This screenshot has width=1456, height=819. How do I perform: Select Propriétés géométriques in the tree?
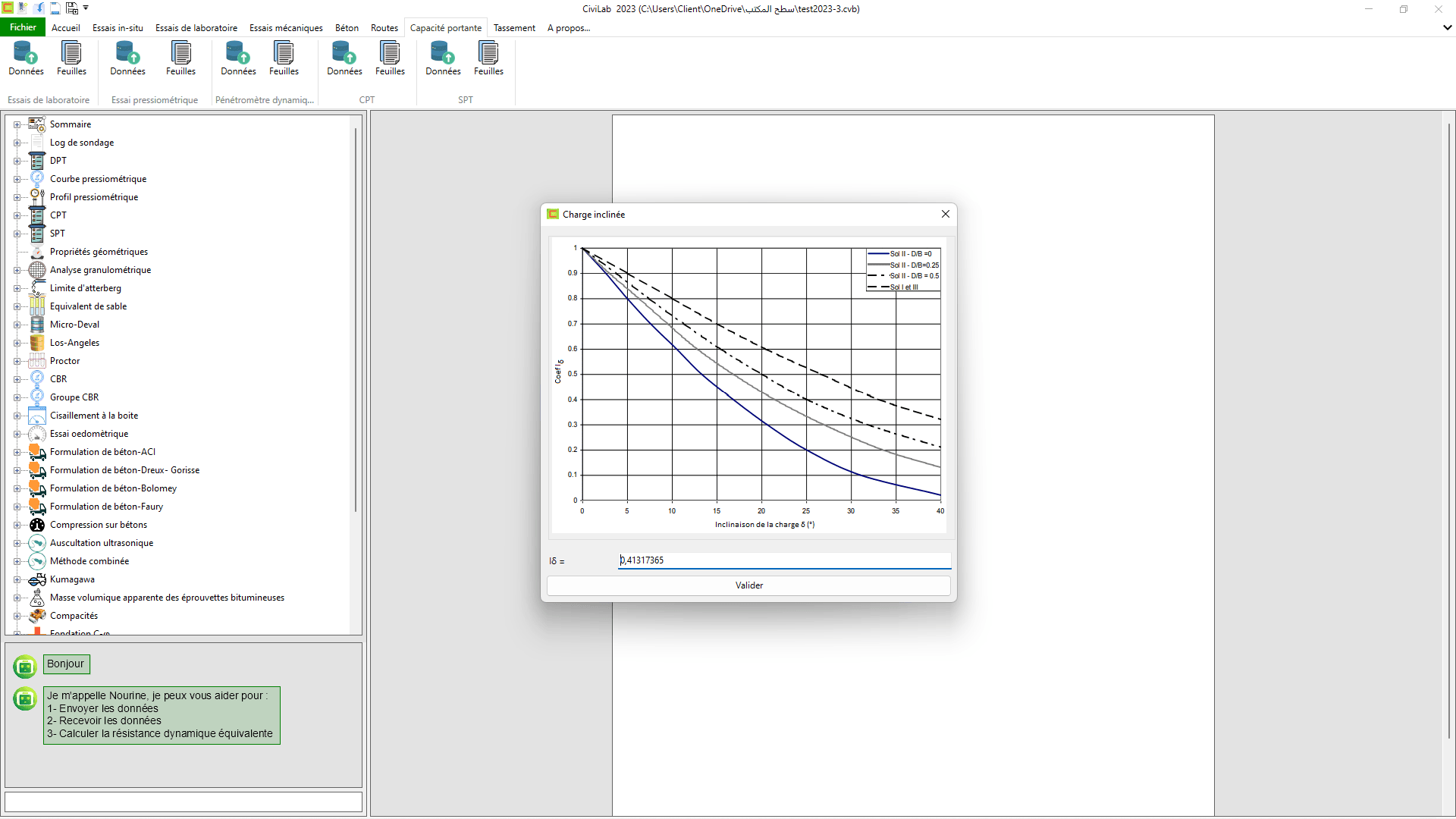tap(99, 252)
